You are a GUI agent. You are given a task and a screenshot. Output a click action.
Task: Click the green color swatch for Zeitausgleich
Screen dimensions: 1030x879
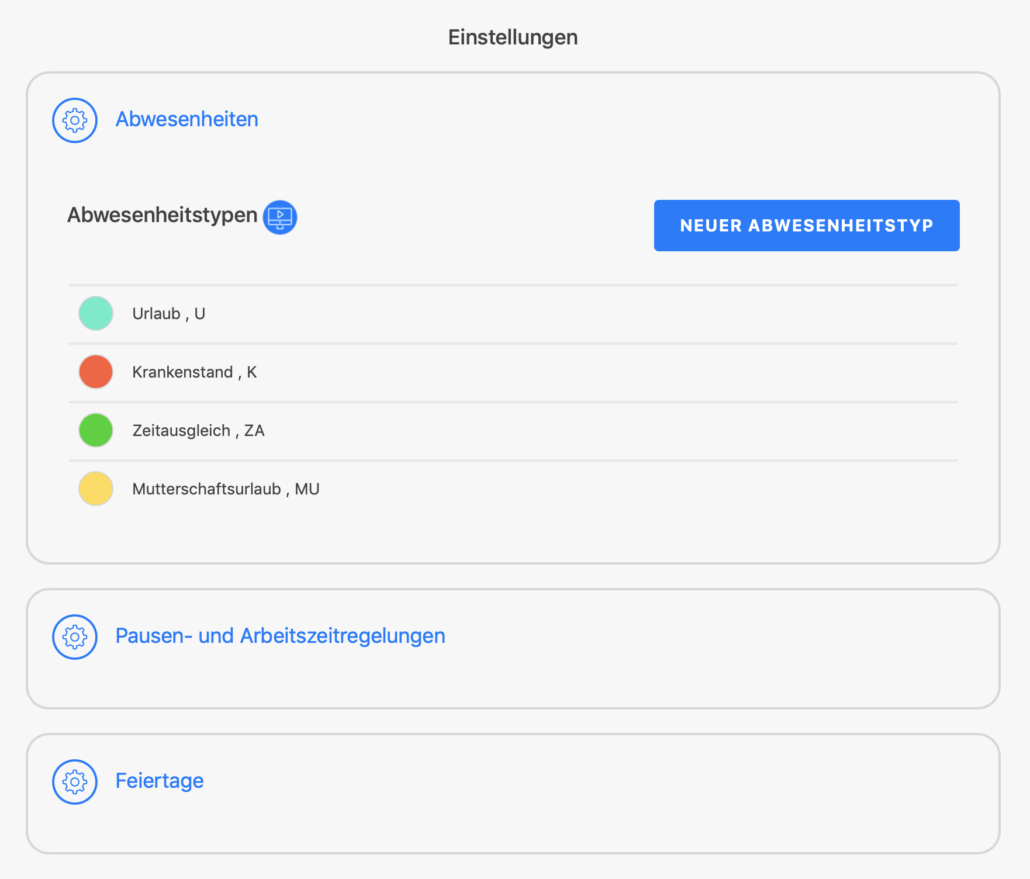point(96,430)
